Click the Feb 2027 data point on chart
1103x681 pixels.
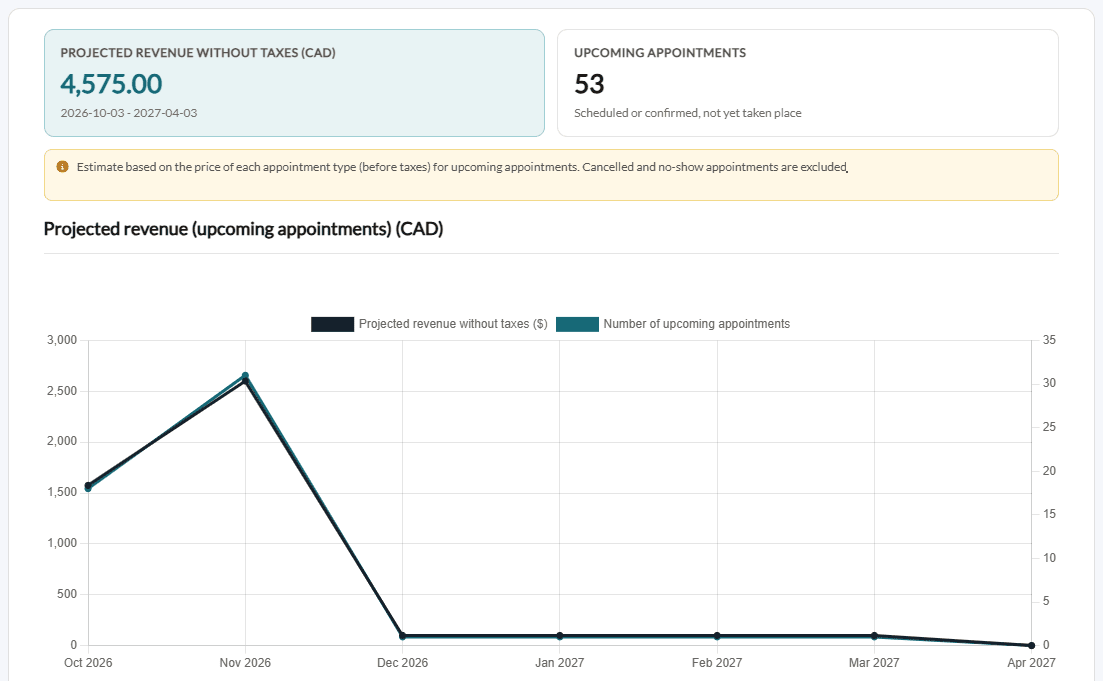coord(717,635)
